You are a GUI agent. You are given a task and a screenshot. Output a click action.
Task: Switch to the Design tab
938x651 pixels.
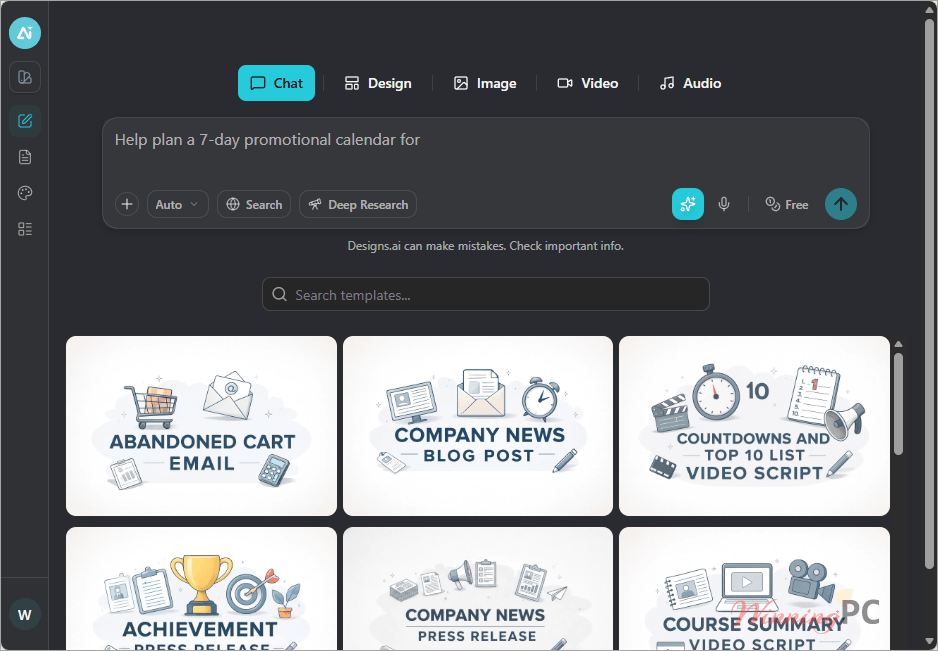(x=378, y=83)
